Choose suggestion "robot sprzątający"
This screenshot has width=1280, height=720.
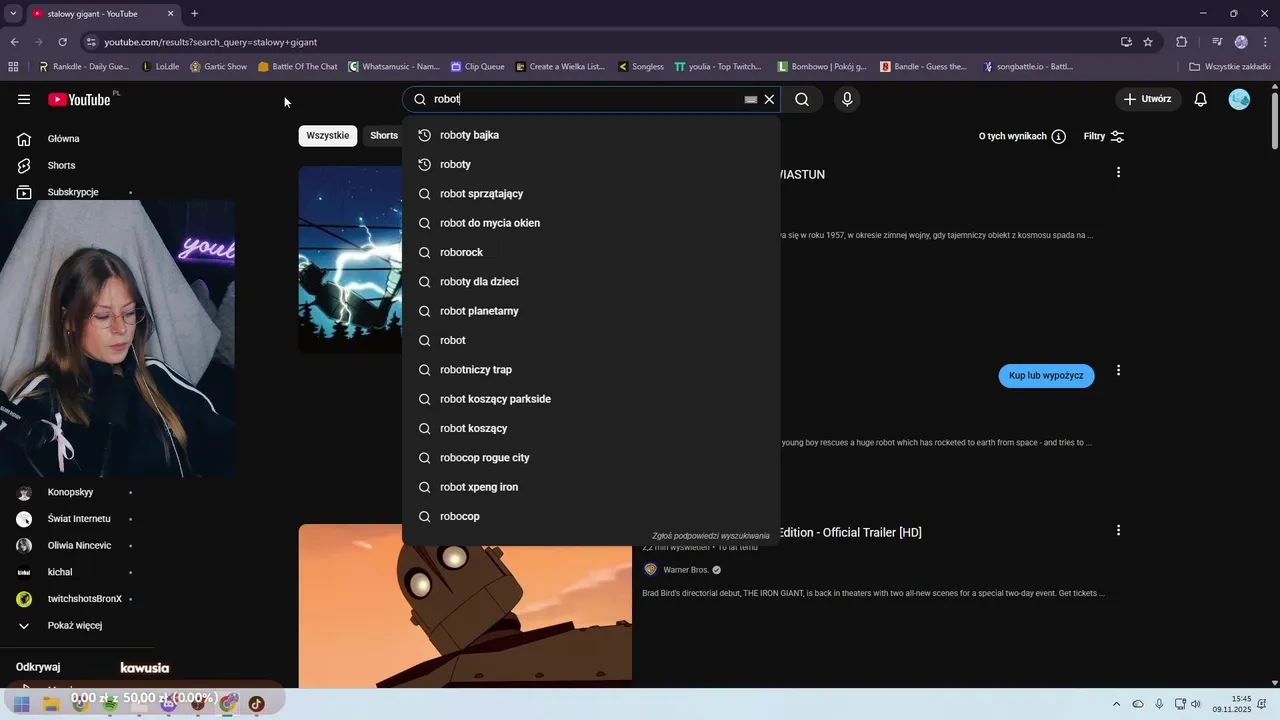click(590, 194)
